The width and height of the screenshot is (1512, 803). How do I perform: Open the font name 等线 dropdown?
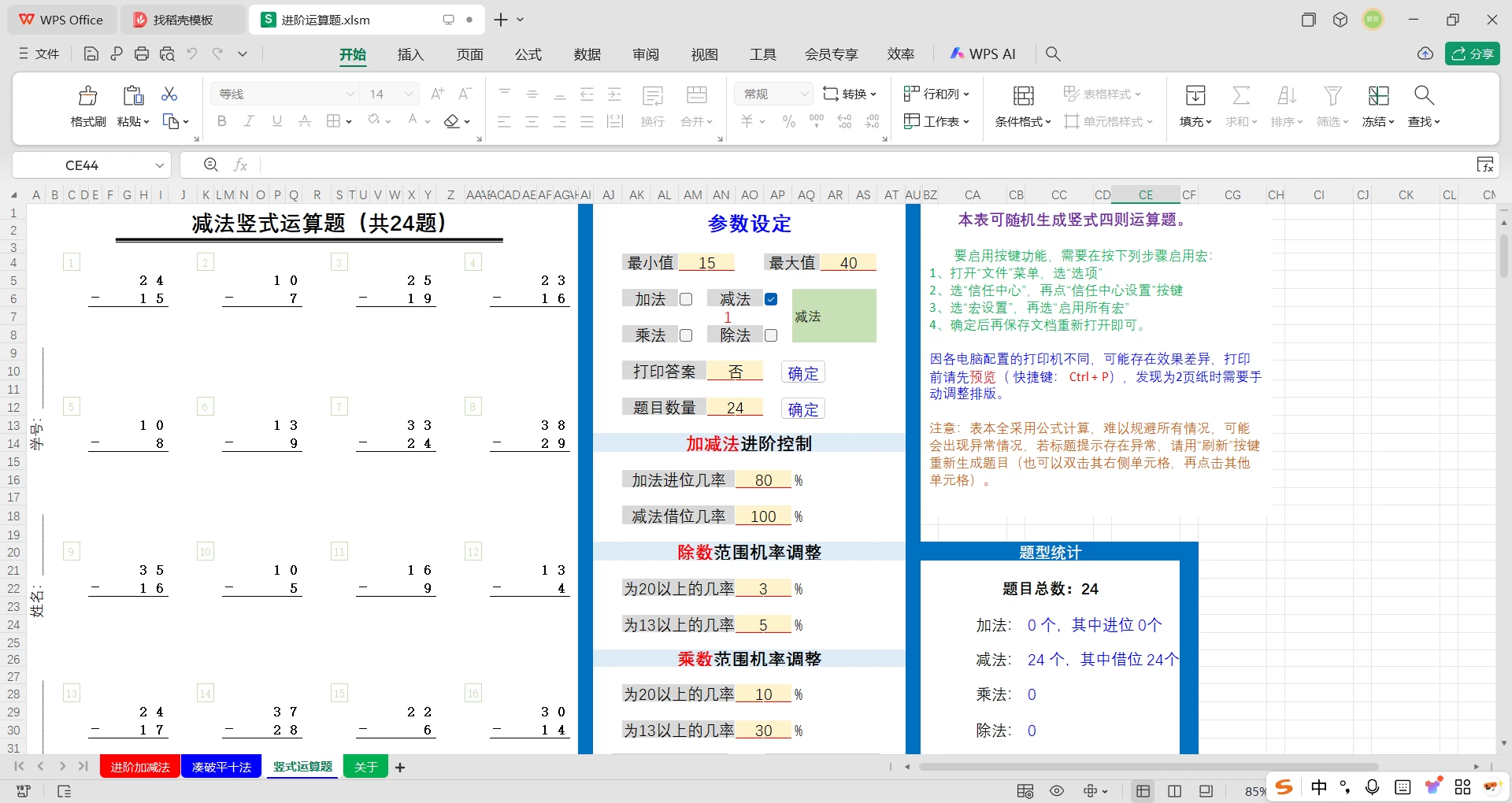tap(350, 94)
